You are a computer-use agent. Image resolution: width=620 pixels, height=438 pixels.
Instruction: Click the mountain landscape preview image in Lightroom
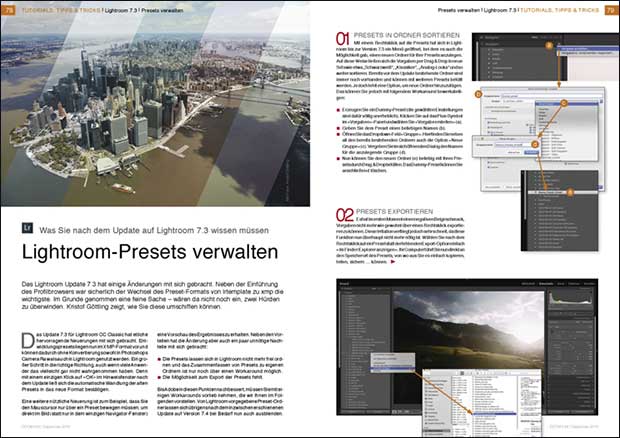coord(468,349)
